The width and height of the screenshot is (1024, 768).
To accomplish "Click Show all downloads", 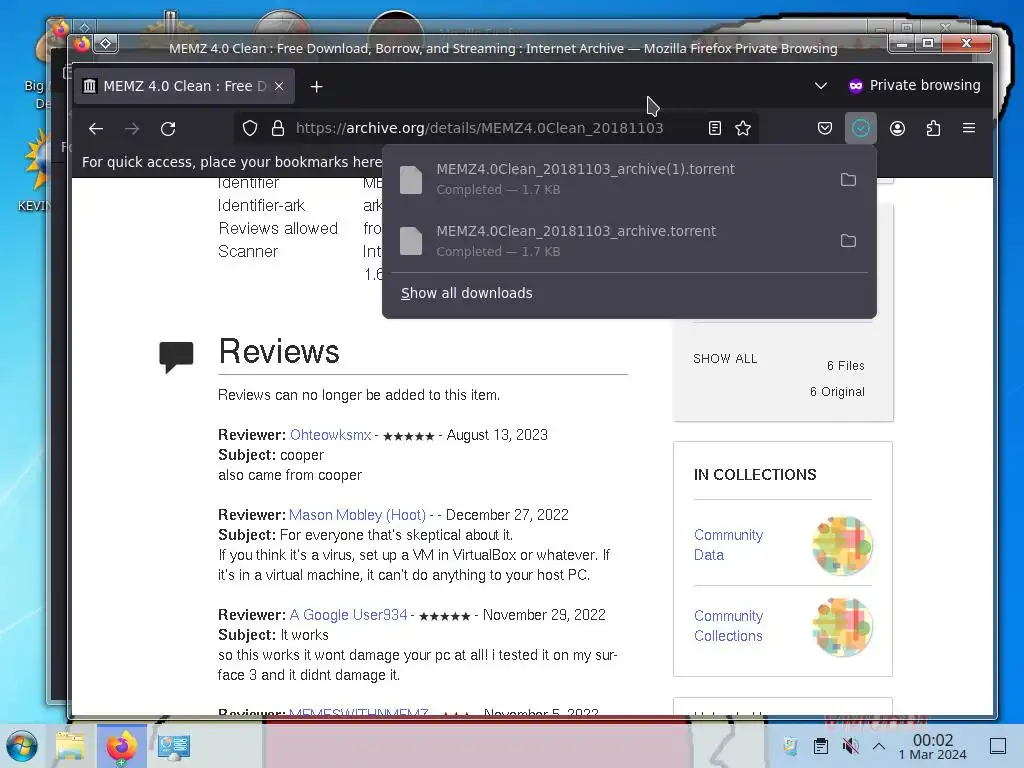I will (x=466, y=293).
